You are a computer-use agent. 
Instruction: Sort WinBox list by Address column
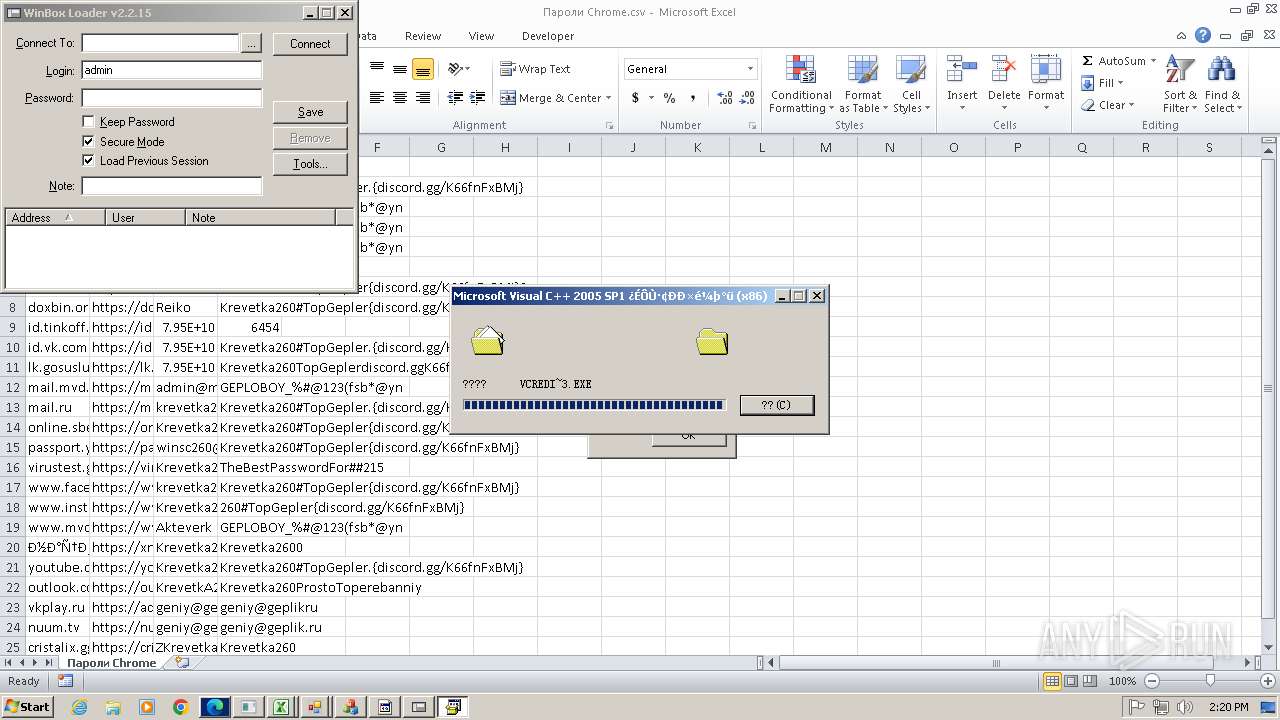(55, 217)
